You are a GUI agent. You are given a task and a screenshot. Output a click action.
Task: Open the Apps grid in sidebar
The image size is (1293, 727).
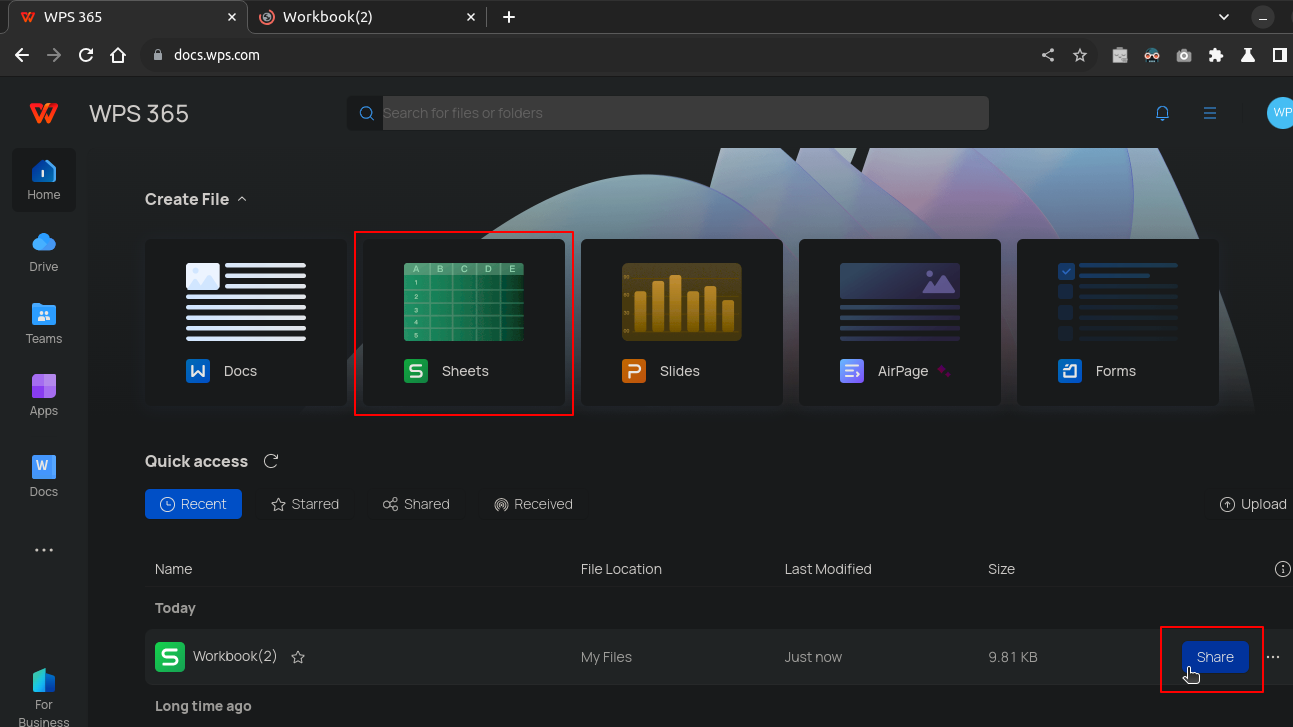click(44, 396)
